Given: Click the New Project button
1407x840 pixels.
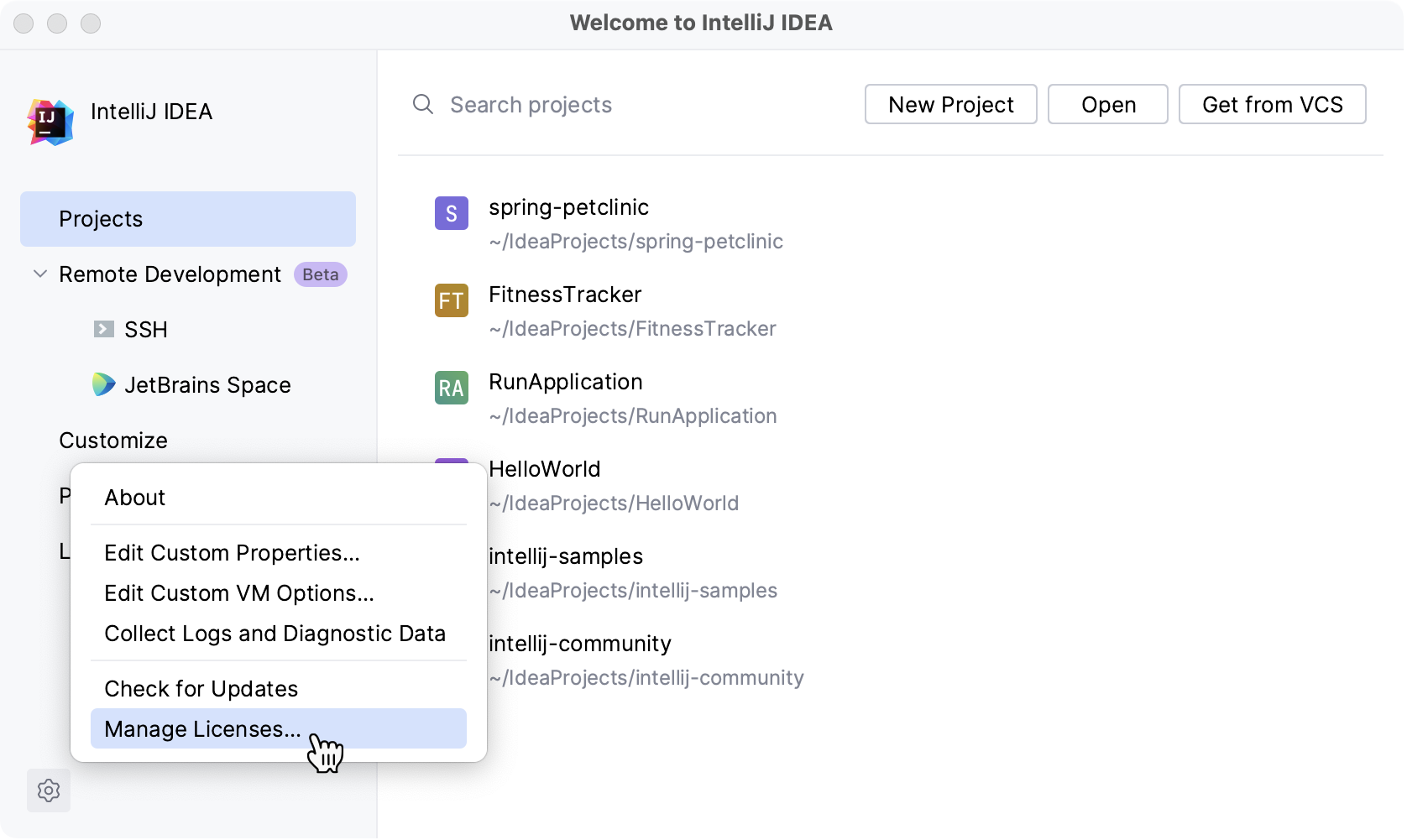Looking at the screenshot, I should [950, 104].
